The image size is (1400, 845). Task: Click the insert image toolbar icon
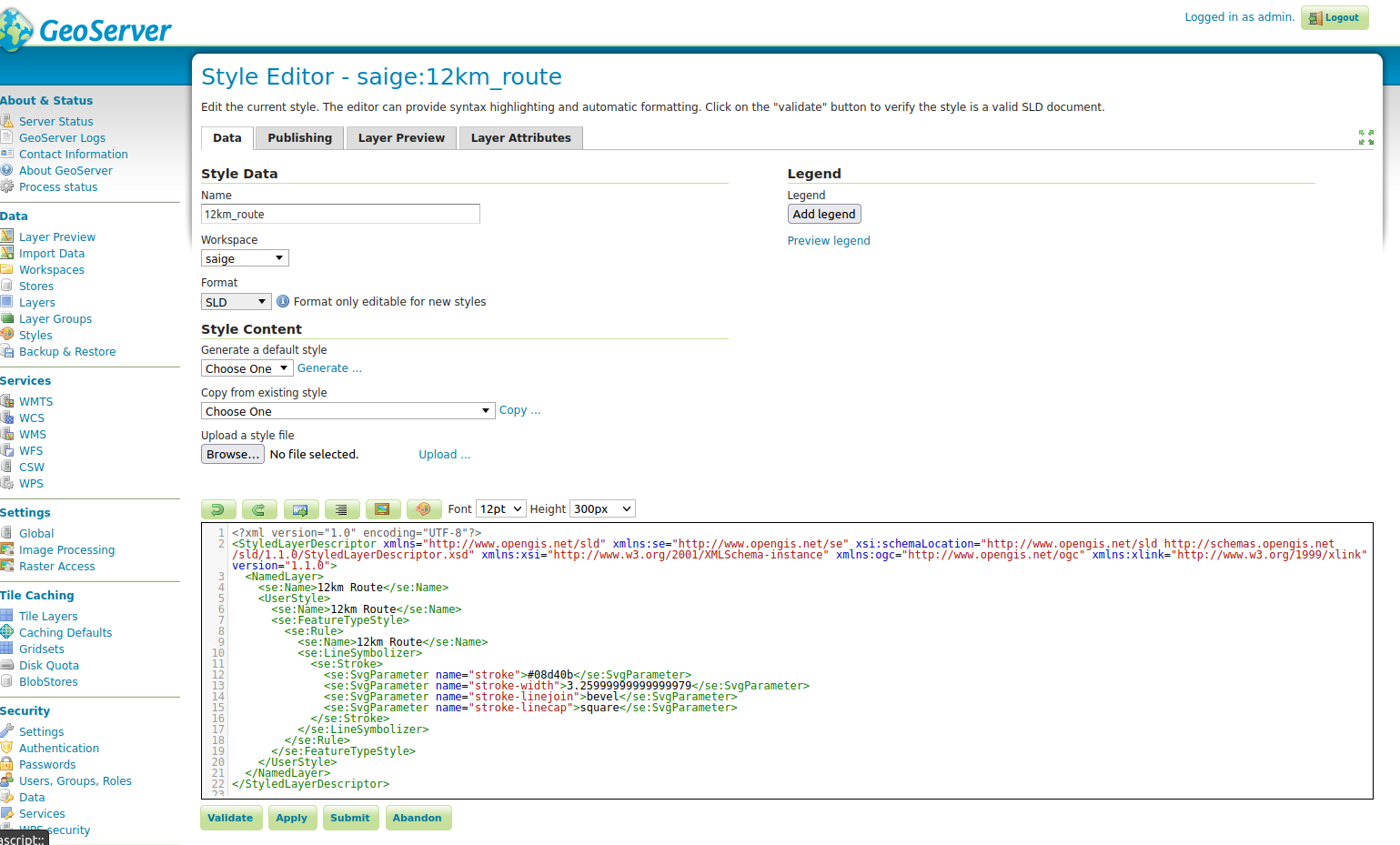383,509
